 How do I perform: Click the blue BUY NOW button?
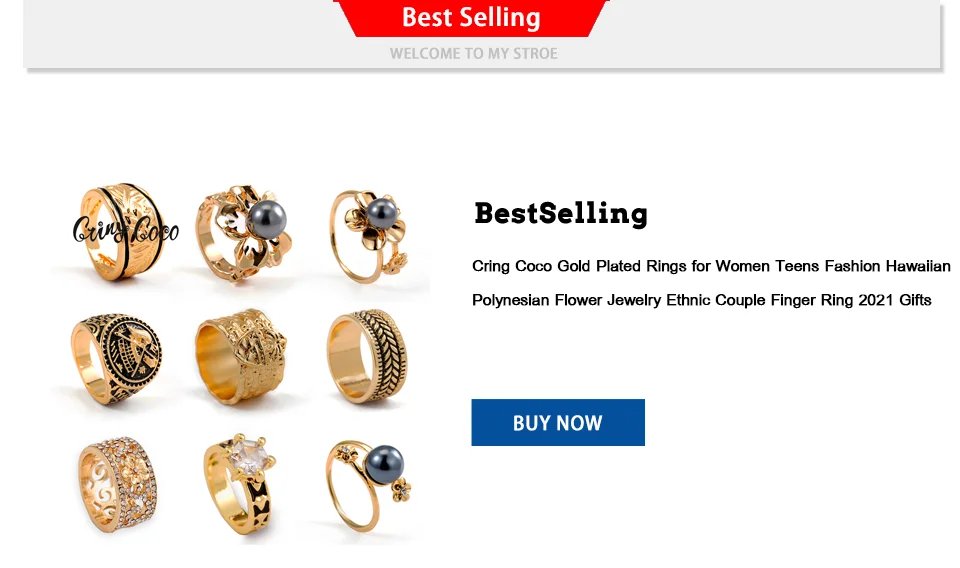[558, 422]
